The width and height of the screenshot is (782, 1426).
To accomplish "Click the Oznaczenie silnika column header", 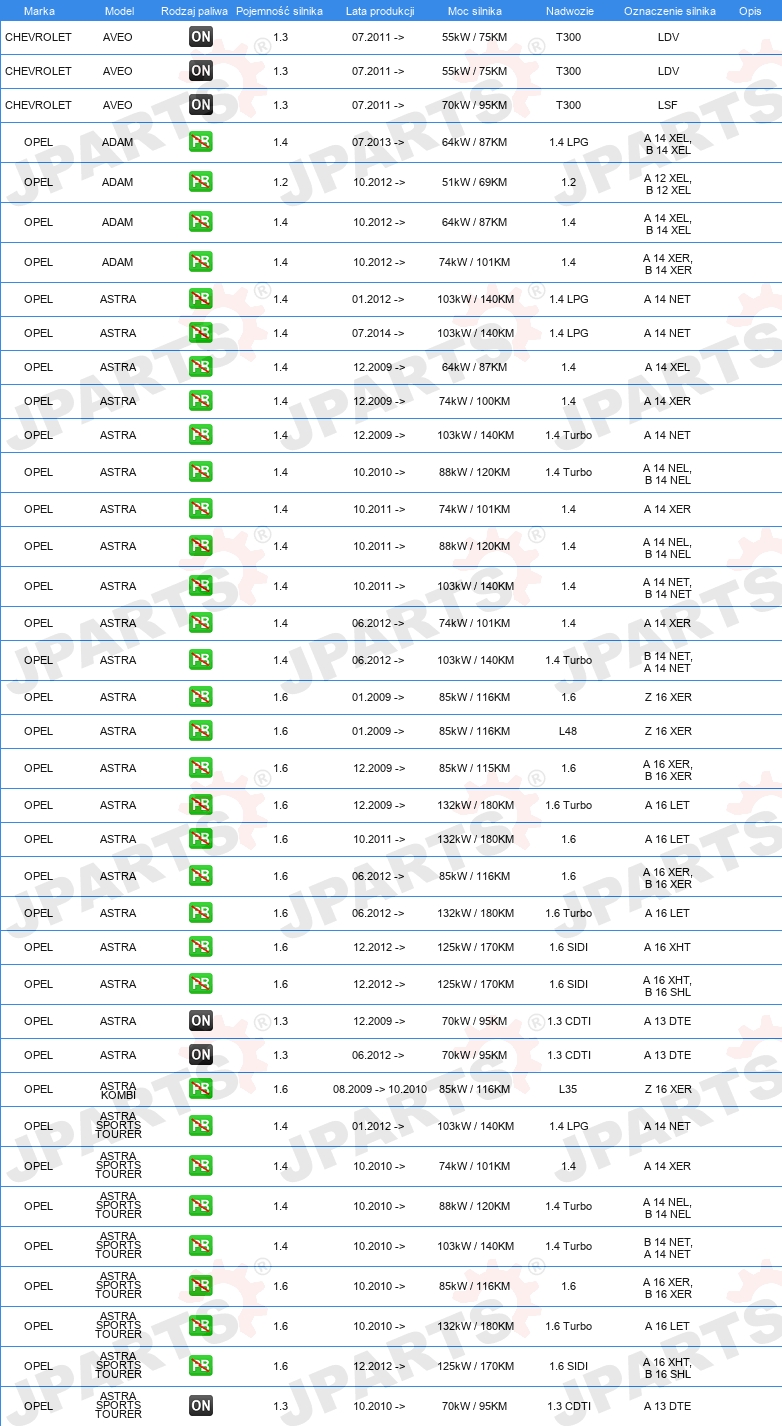I will point(669,11).
